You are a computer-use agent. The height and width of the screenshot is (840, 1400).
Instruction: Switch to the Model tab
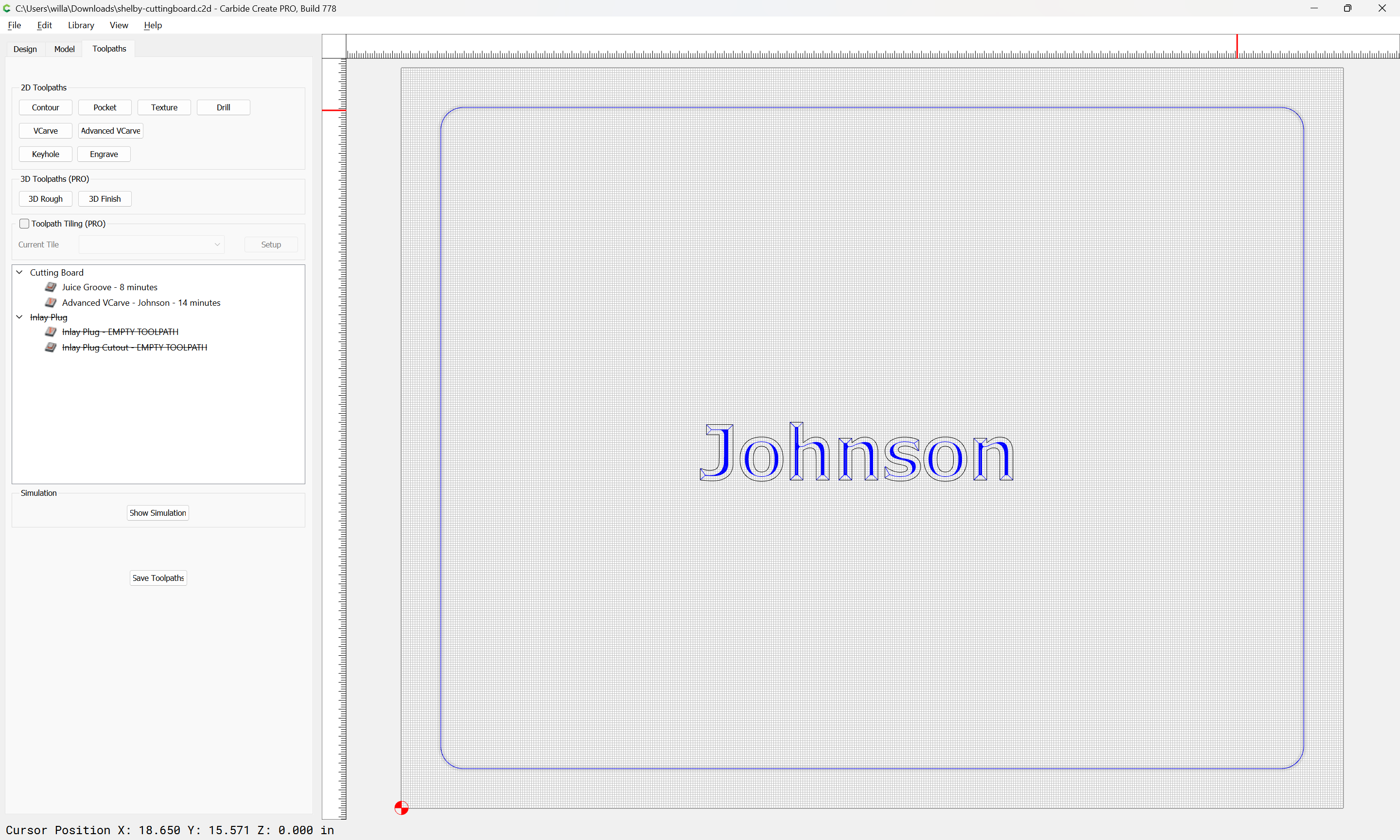[65, 49]
